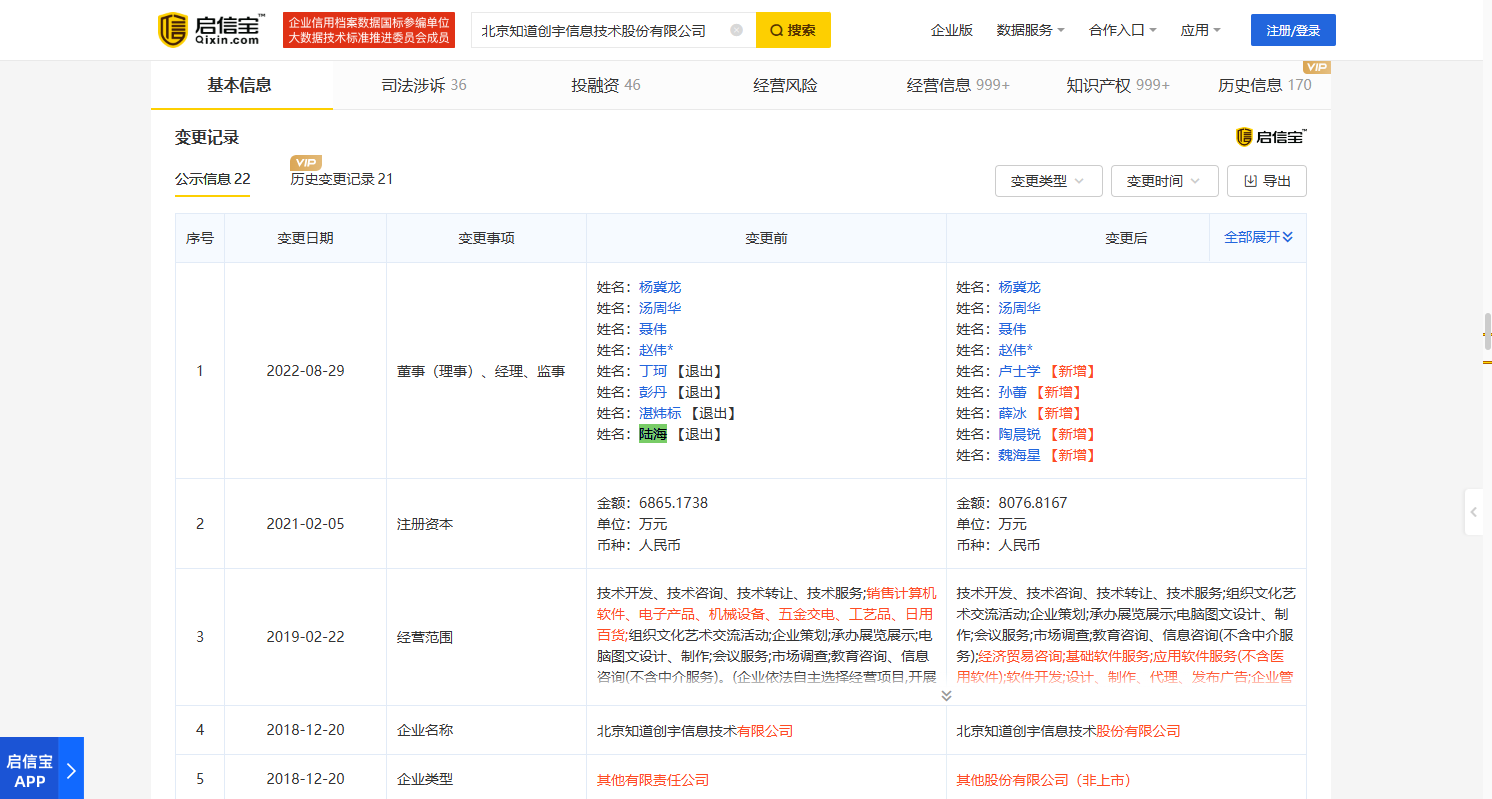Click the collapse arrow on right sidebar

[1474, 513]
